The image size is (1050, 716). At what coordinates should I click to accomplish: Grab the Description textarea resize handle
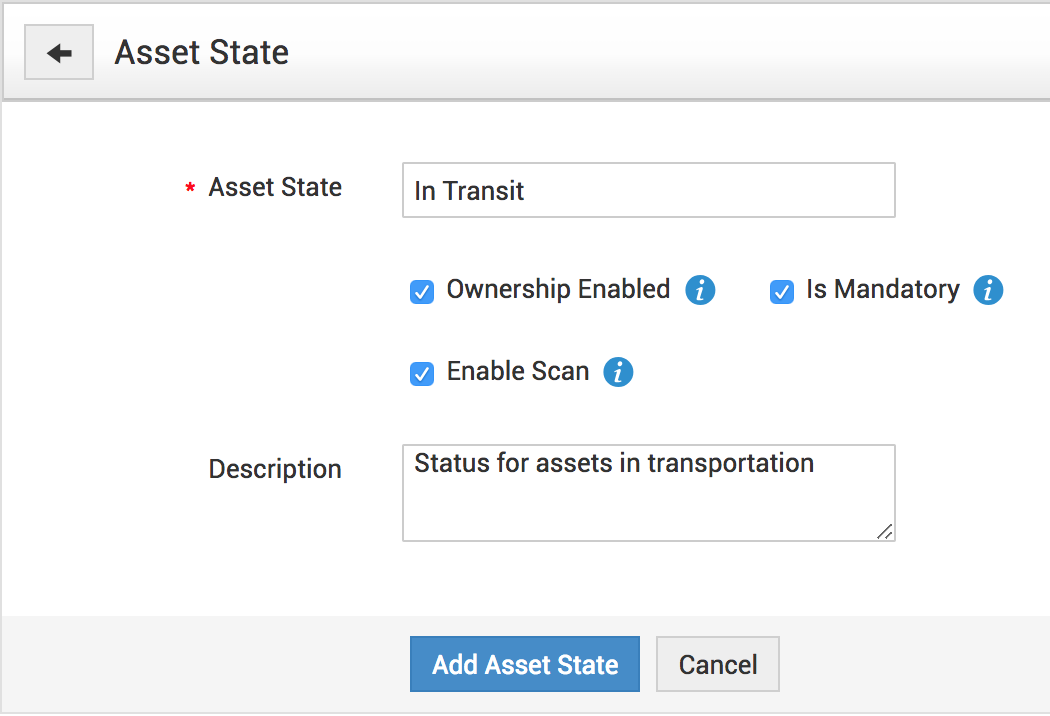pos(885,532)
